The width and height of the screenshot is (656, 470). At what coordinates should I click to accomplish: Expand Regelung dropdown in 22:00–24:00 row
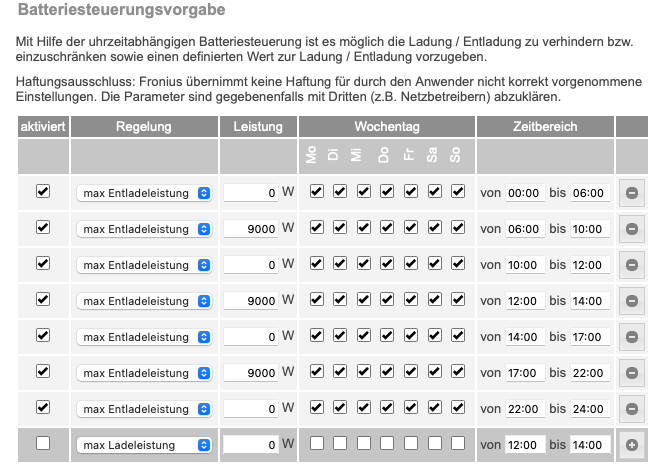tap(145, 409)
